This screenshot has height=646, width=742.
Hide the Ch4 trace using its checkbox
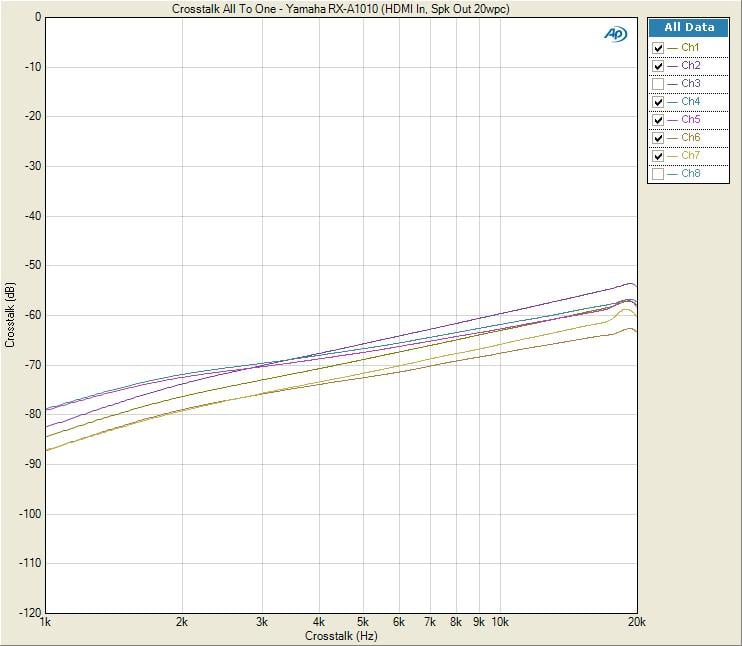658,102
